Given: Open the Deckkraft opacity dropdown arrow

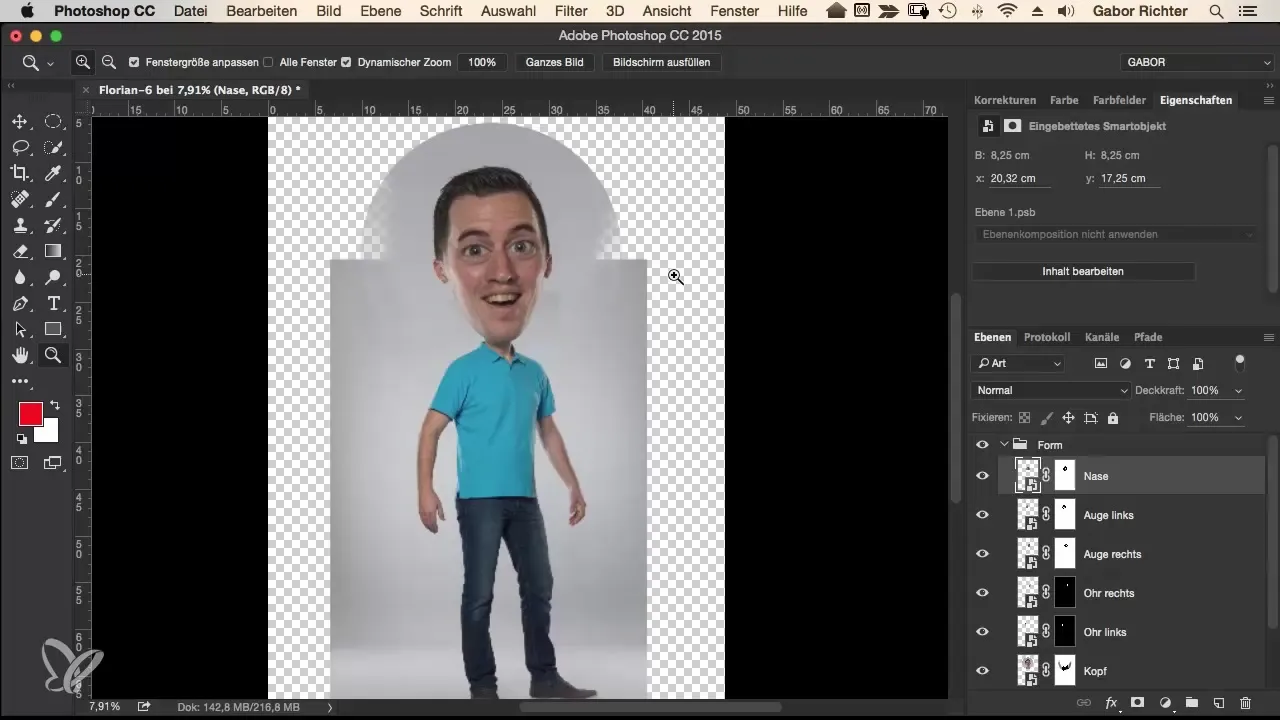Looking at the screenshot, I should tap(1239, 391).
